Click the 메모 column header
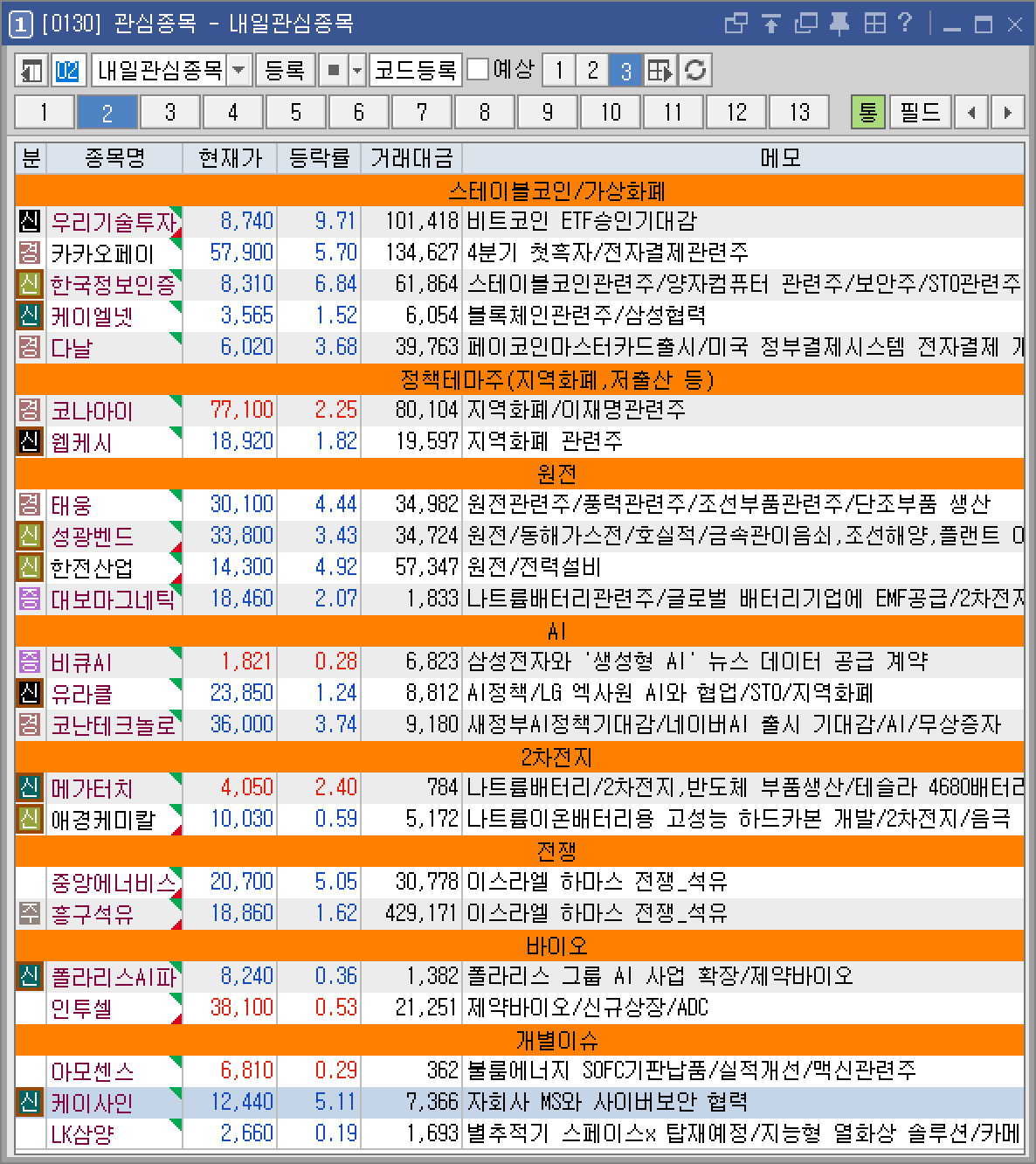The image size is (1036, 1164). tap(743, 158)
